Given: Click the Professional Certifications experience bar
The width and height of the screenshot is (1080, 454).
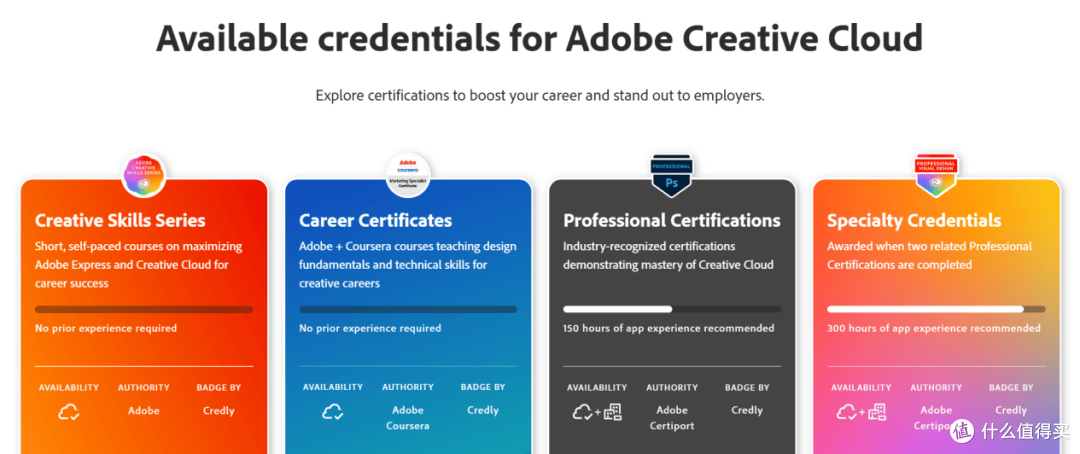Looking at the screenshot, I should pos(672,309).
